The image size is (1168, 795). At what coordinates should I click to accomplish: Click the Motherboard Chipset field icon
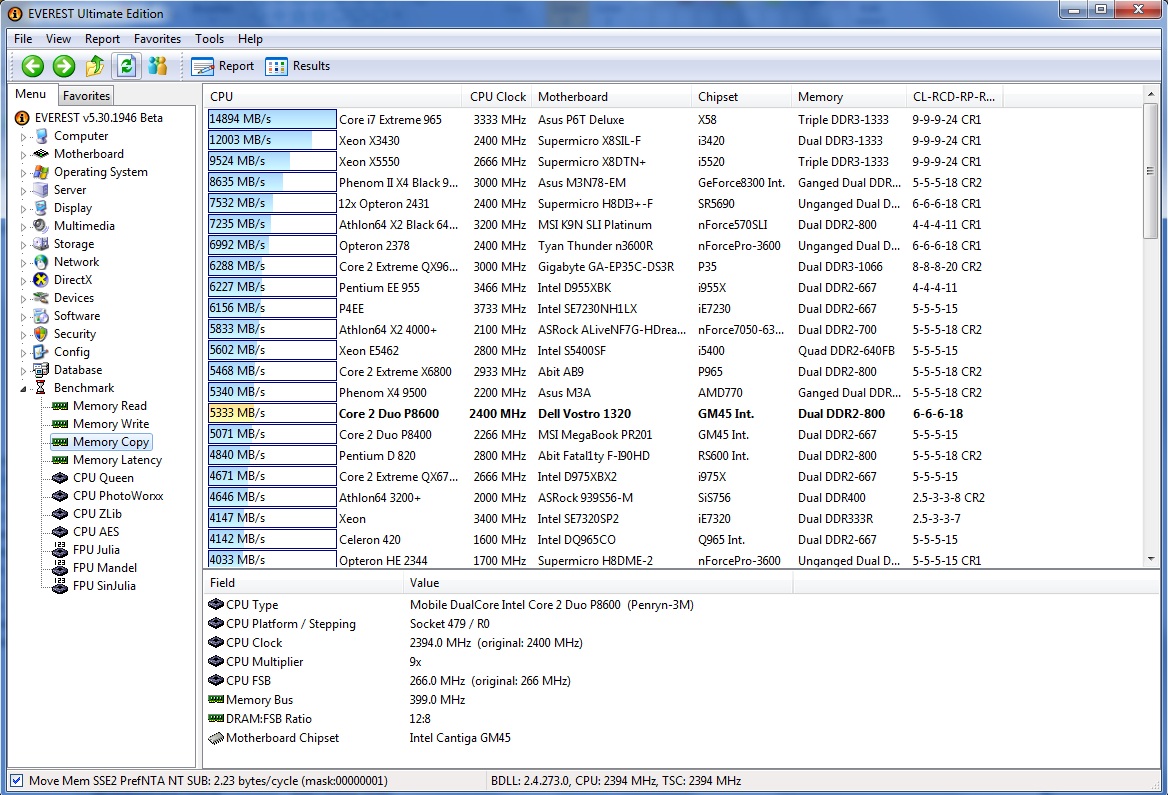pos(216,738)
